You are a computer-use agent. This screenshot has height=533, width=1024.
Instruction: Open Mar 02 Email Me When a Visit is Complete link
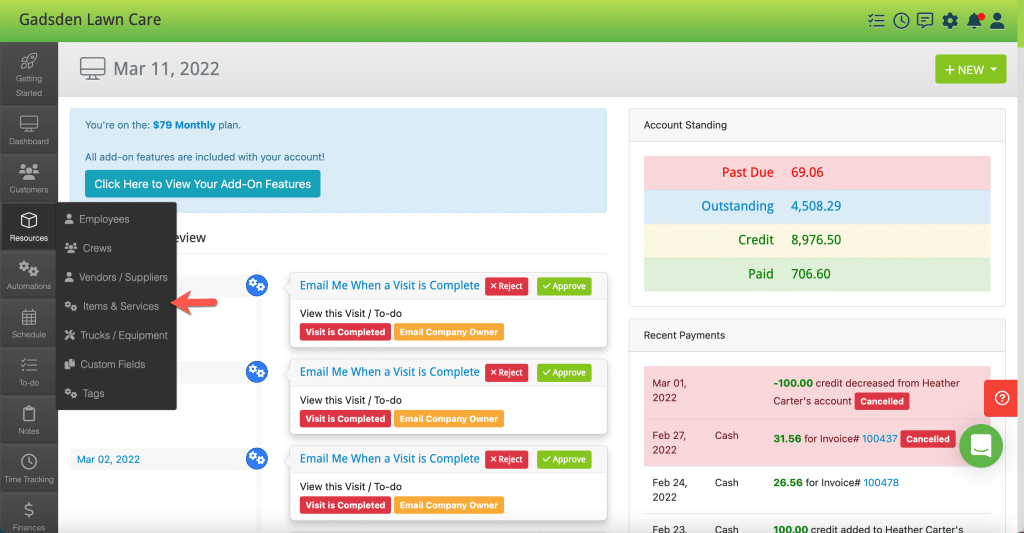[x=389, y=459]
